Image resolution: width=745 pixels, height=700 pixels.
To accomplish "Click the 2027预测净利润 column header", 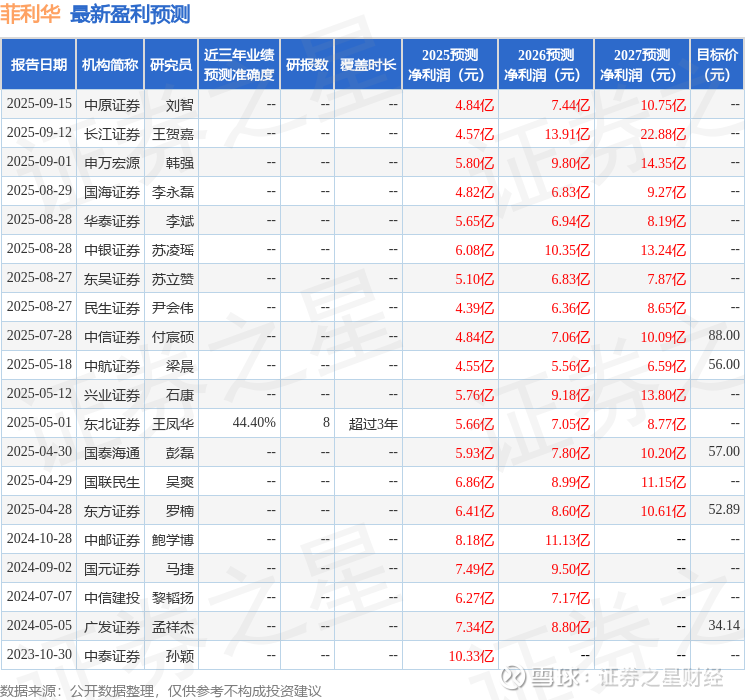I will 642,65.
